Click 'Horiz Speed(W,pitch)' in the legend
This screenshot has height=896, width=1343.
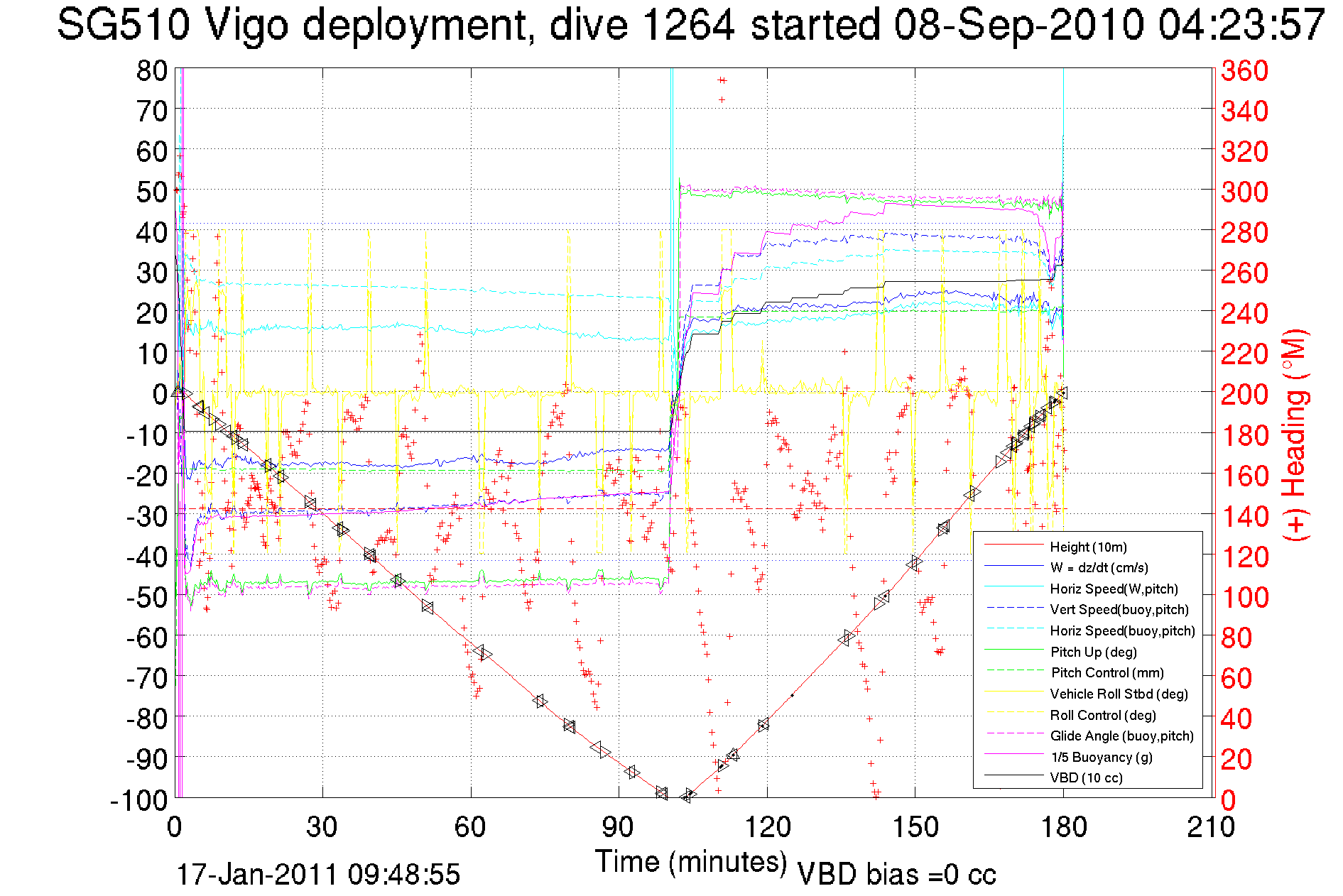tap(1114, 589)
